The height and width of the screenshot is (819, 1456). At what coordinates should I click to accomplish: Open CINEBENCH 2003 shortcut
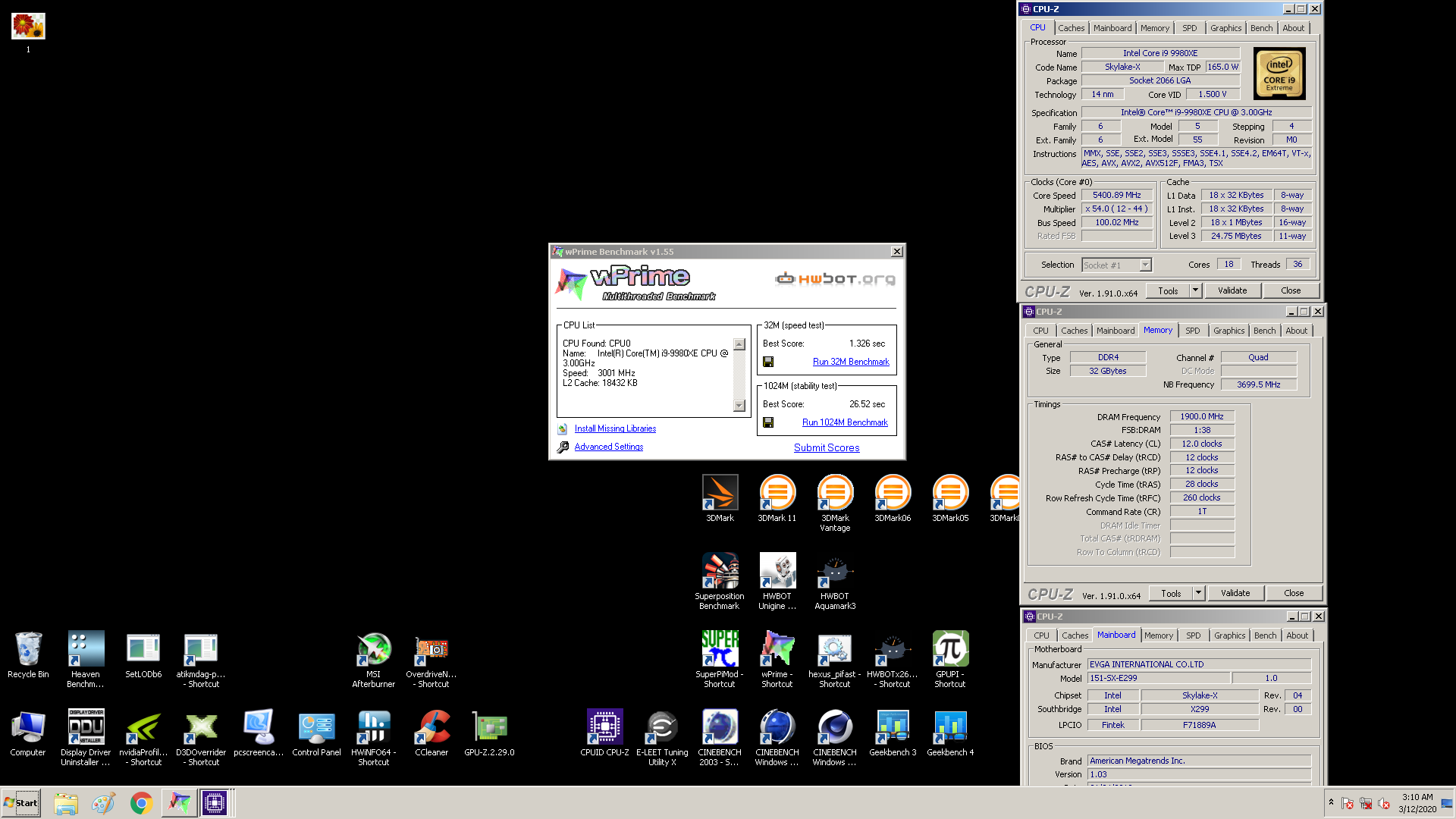point(720,737)
